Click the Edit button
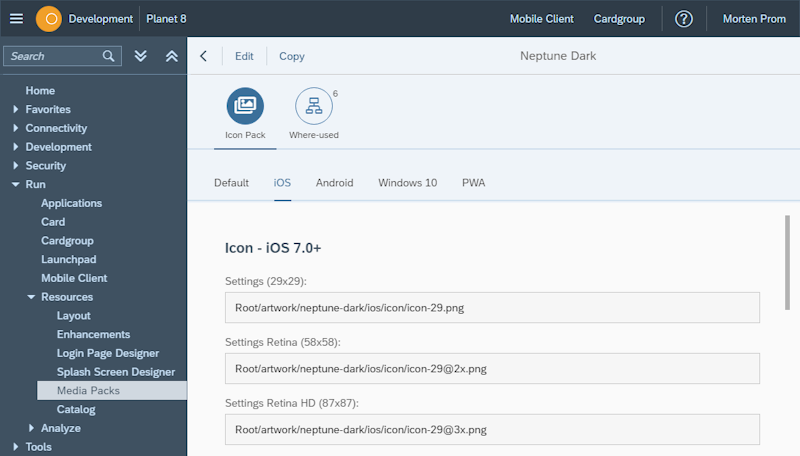Viewport: 800px width, 456px height. (x=244, y=56)
